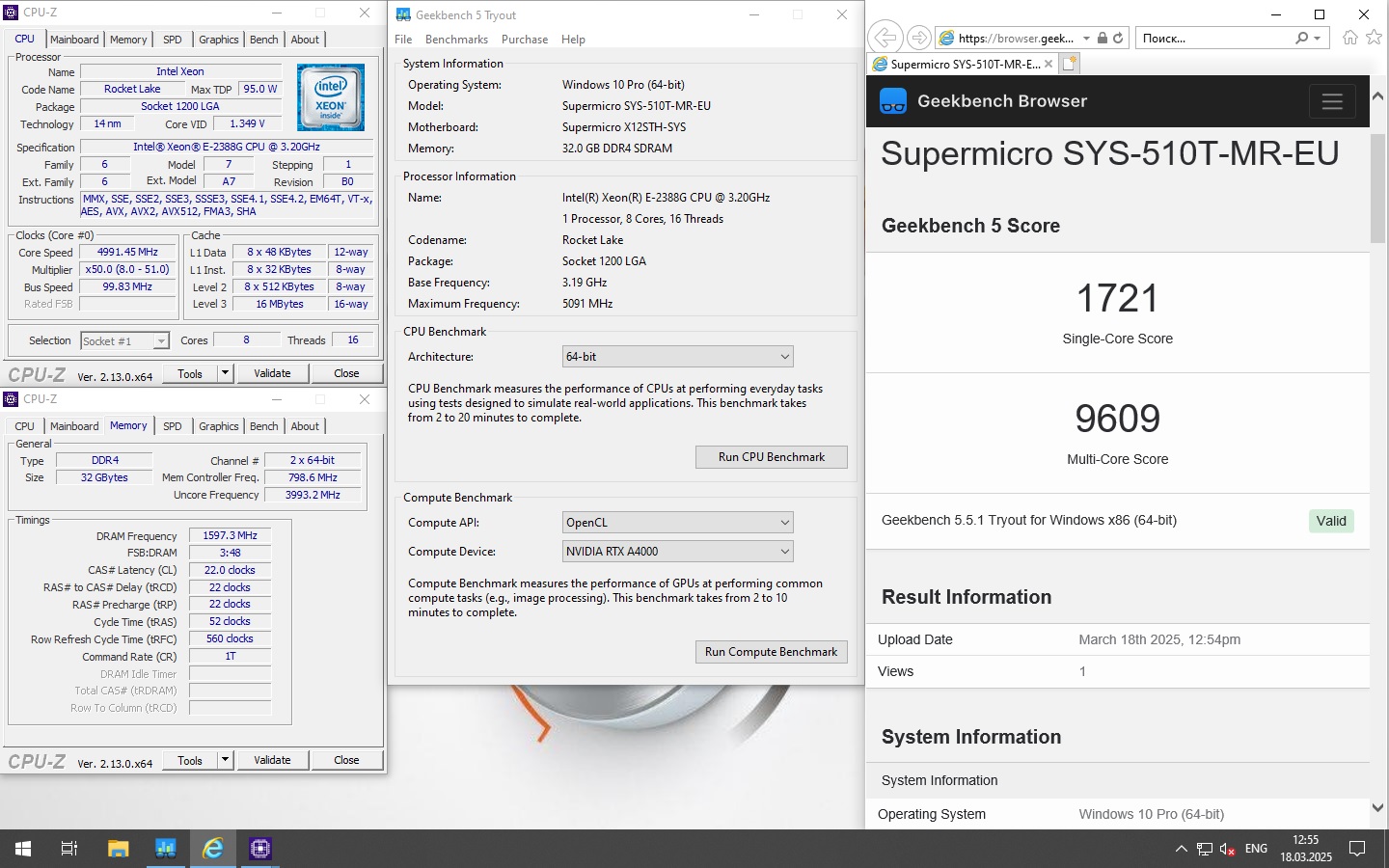Image resolution: width=1389 pixels, height=868 pixels.
Task: Click the browser refresh icon
Action: (x=1118, y=39)
